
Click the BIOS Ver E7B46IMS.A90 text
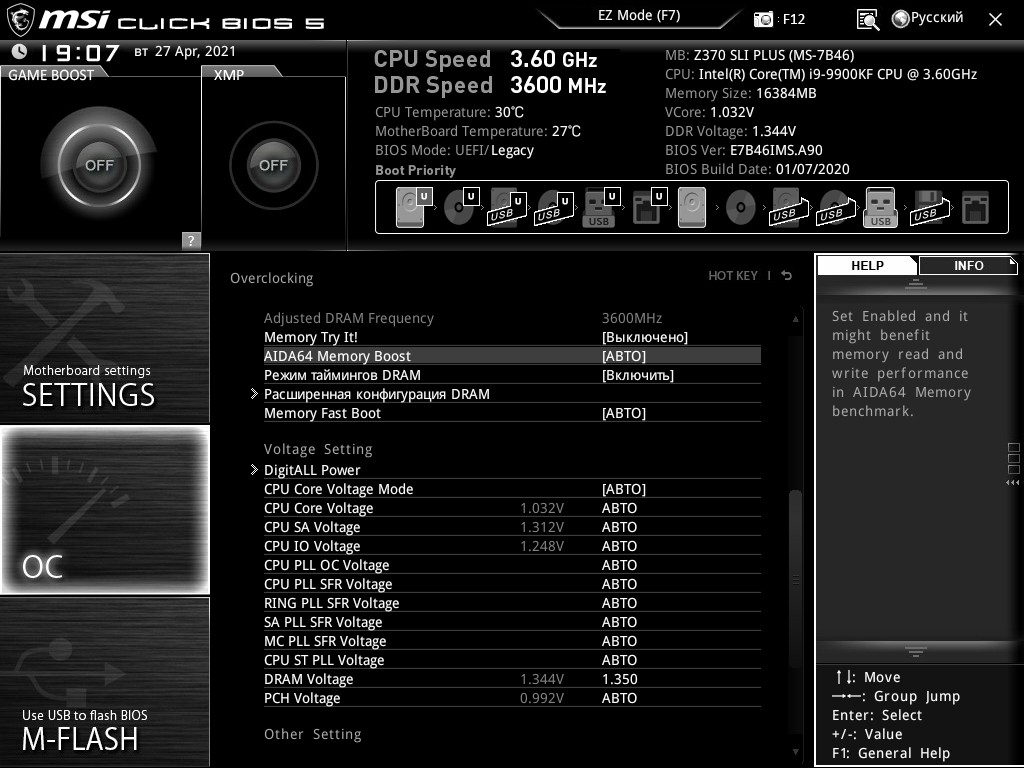coord(744,150)
